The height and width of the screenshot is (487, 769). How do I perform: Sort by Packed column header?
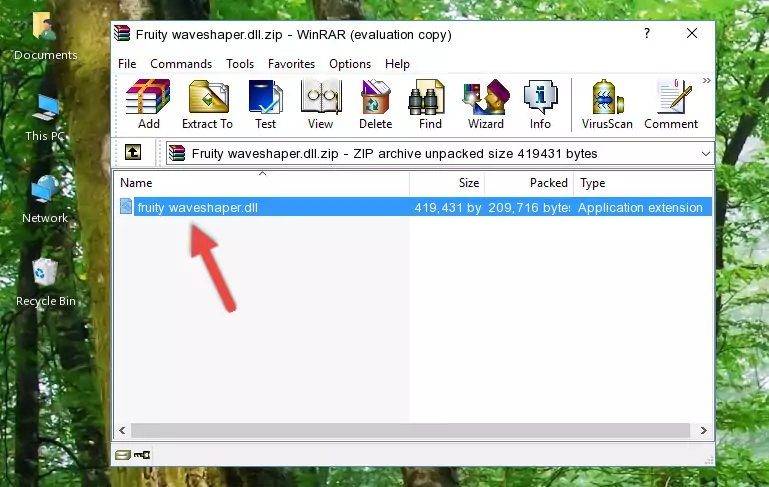[x=529, y=183]
